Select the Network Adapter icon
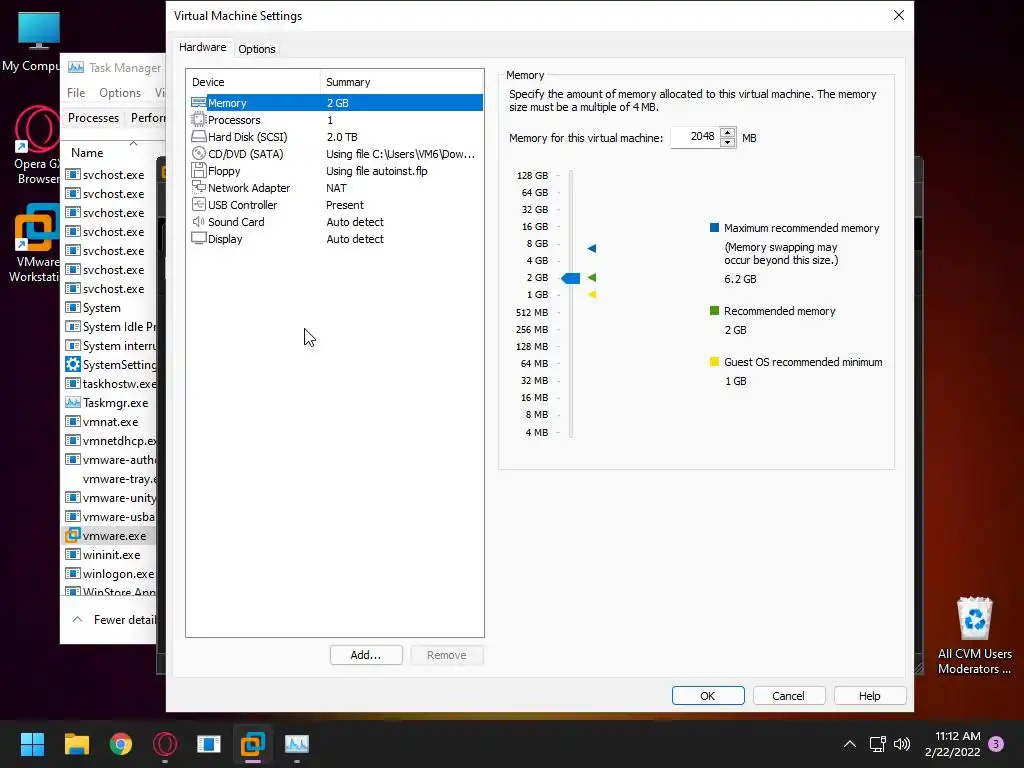The image size is (1024, 768). coord(199,187)
